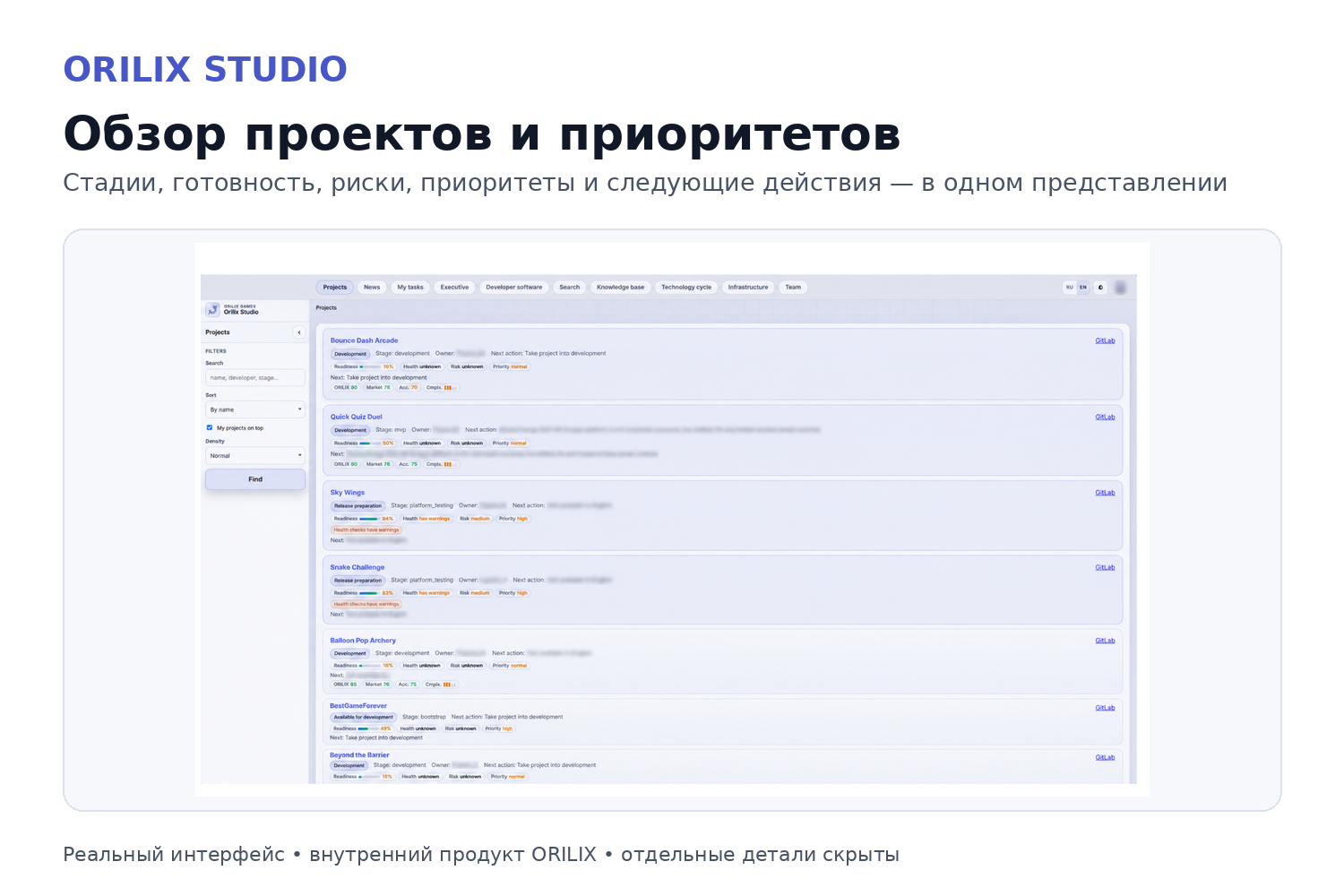Click Sky Wings 'Health checks have warnings' badge

click(366, 530)
